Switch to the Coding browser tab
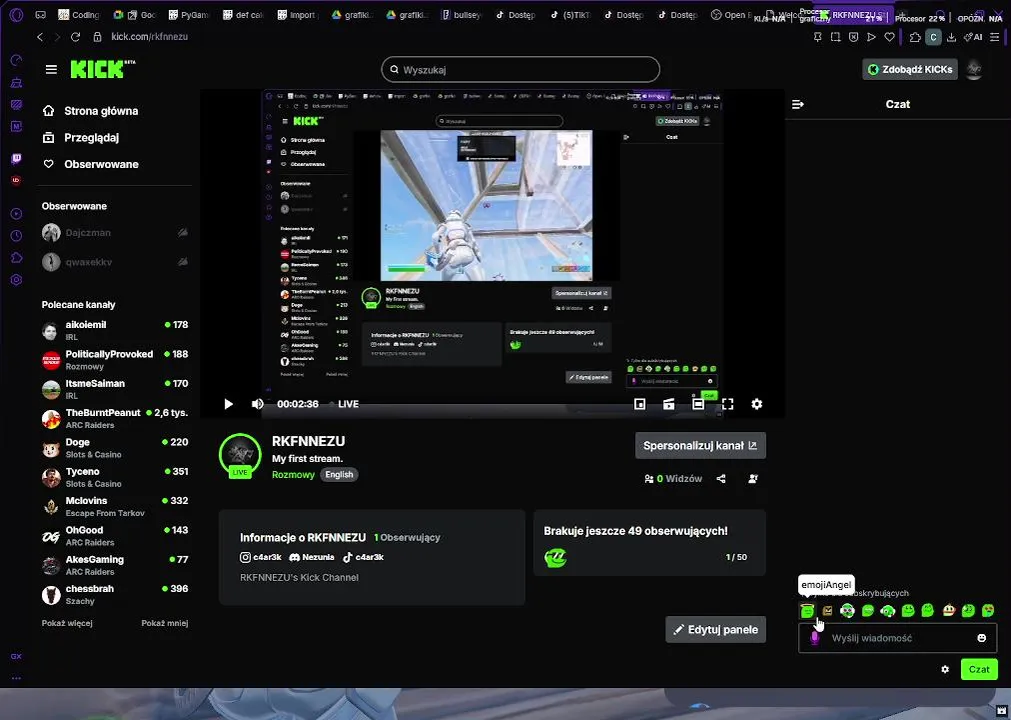1011x720 pixels. pyautogui.click(x=79, y=15)
